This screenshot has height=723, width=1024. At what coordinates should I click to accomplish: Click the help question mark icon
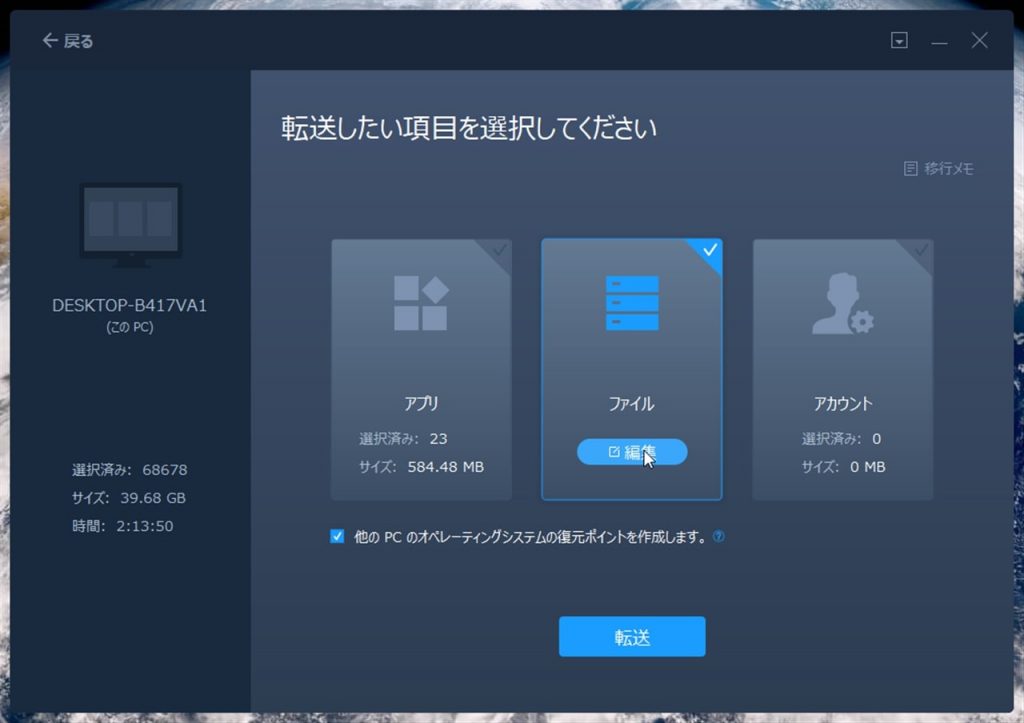click(718, 536)
